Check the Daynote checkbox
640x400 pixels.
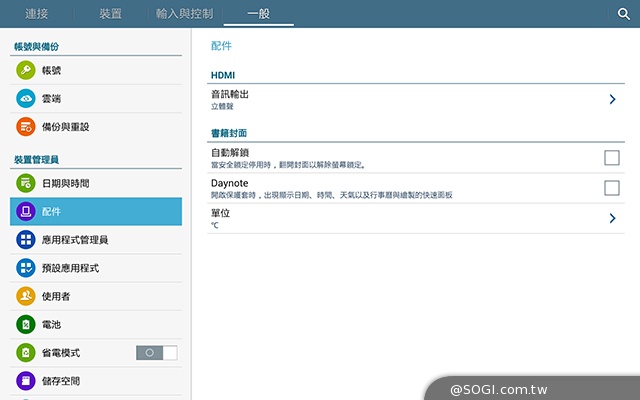click(611, 188)
